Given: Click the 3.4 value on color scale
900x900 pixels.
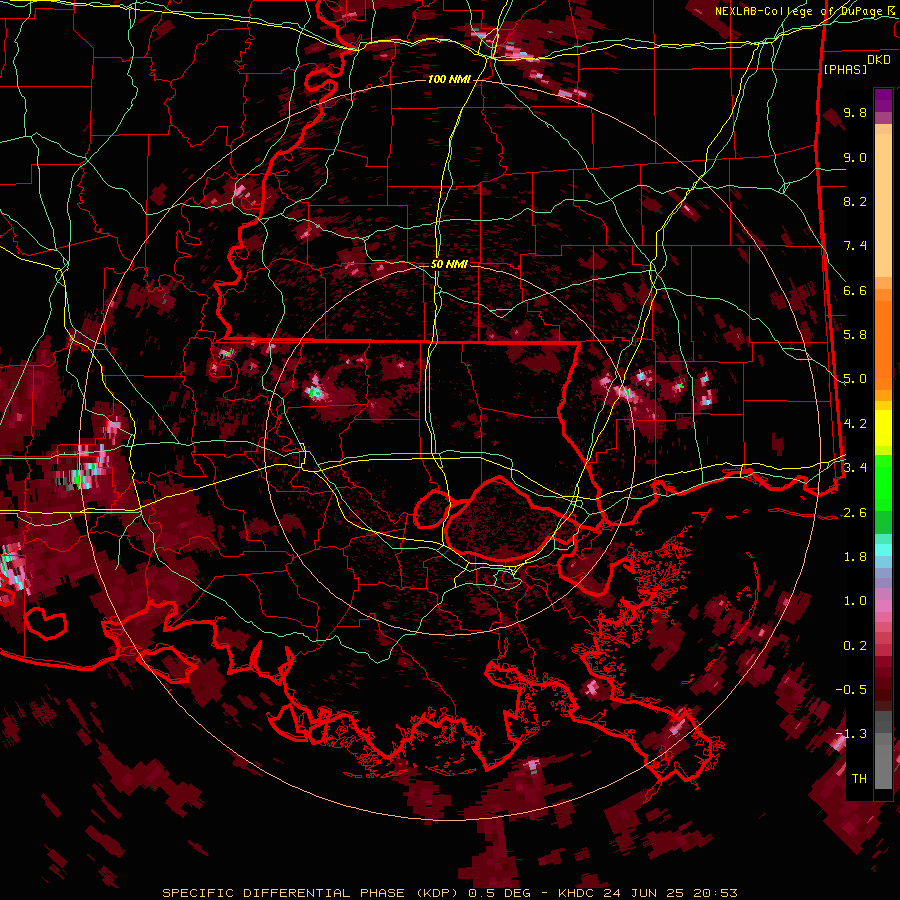Looking at the screenshot, I should click(x=855, y=468).
